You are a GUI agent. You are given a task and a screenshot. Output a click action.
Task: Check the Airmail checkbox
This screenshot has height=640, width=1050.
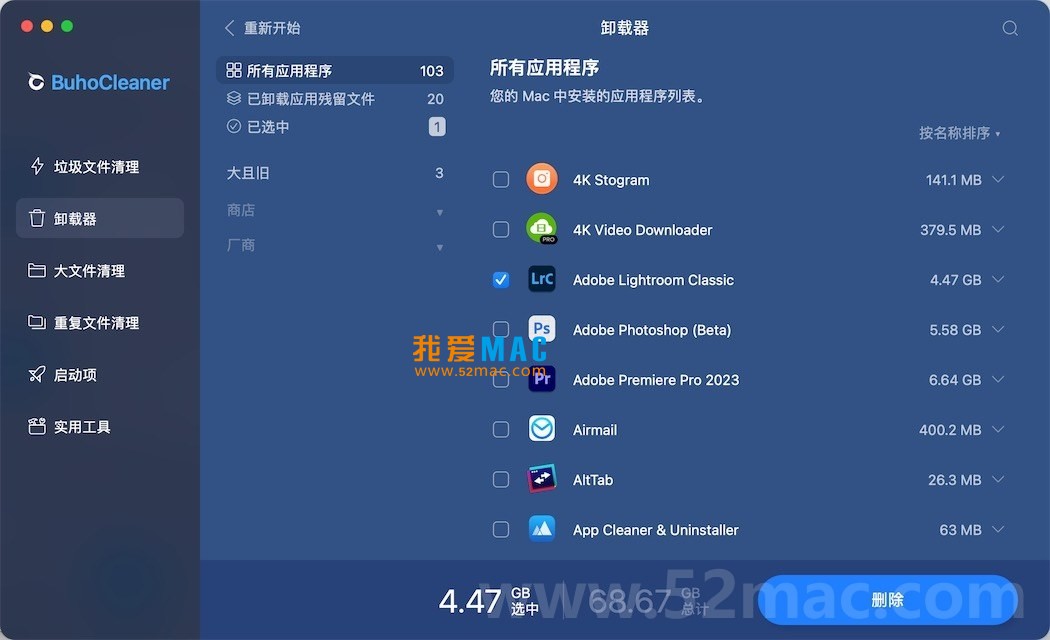pyautogui.click(x=501, y=429)
